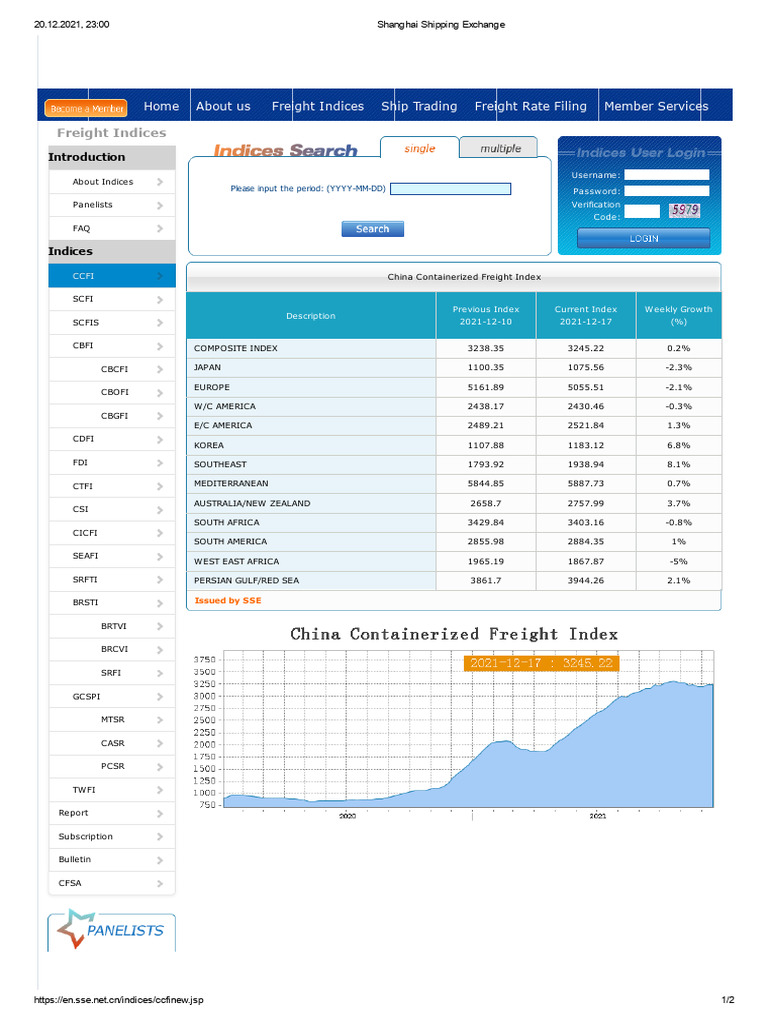Click the arrow beside CDFI
This screenshot has width=768, height=1024.
pos(160,440)
